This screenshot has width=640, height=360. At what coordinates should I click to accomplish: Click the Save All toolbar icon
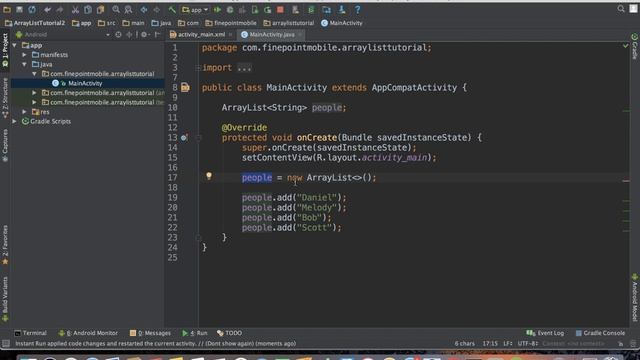tap(19, 9)
